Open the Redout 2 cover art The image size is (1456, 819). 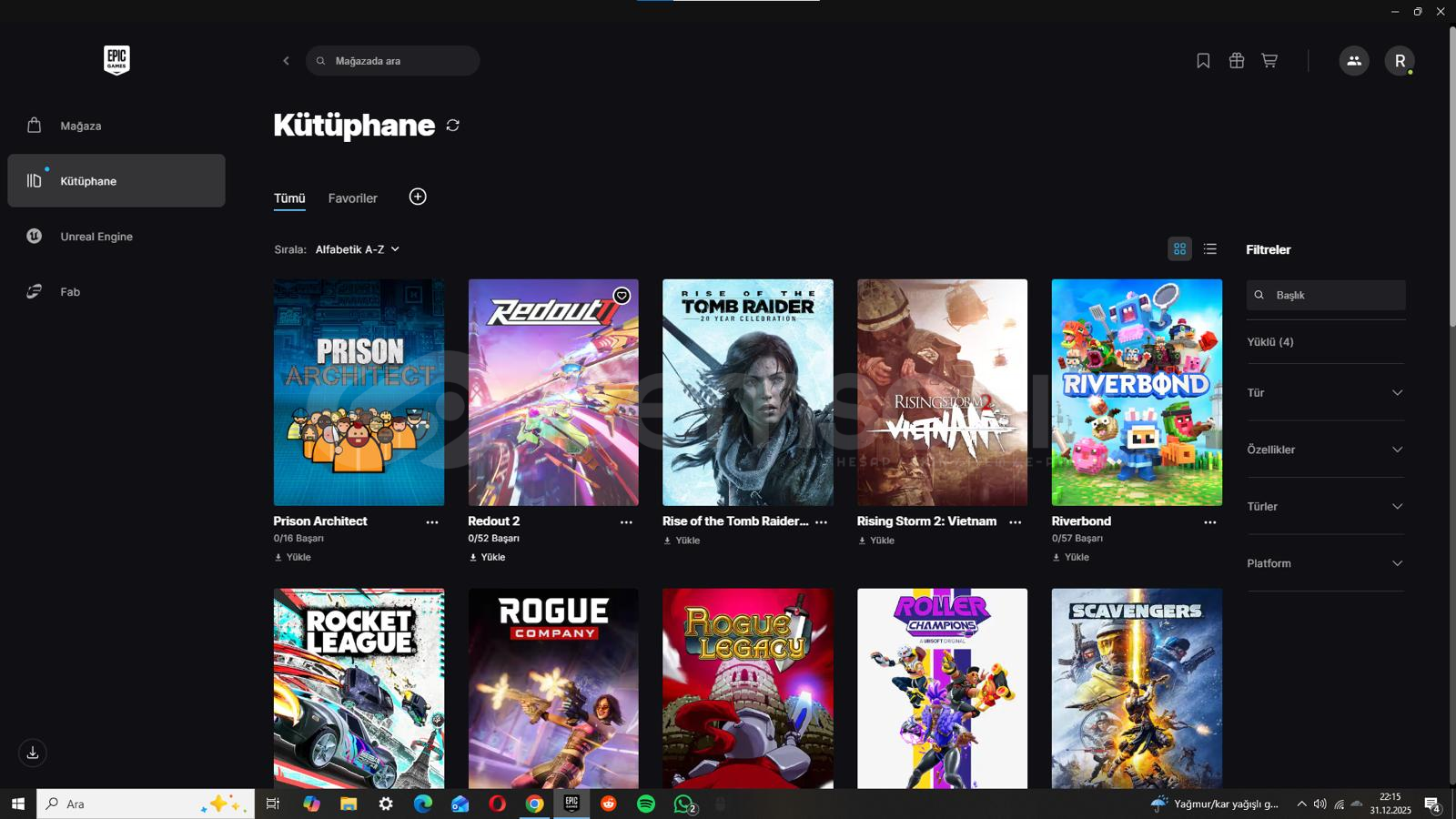pyautogui.click(x=553, y=392)
